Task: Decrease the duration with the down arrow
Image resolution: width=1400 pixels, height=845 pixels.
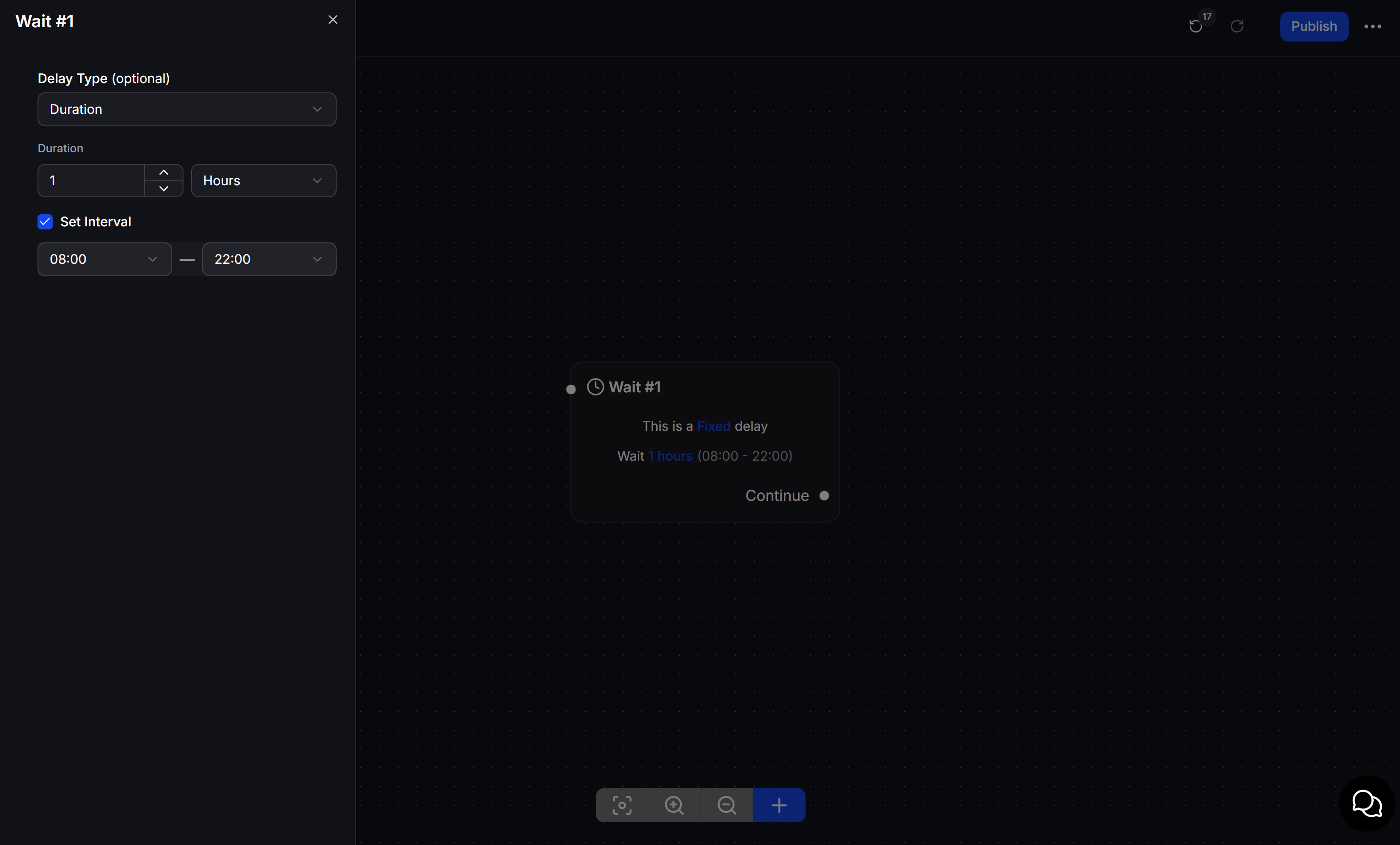Action: click(164, 189)
